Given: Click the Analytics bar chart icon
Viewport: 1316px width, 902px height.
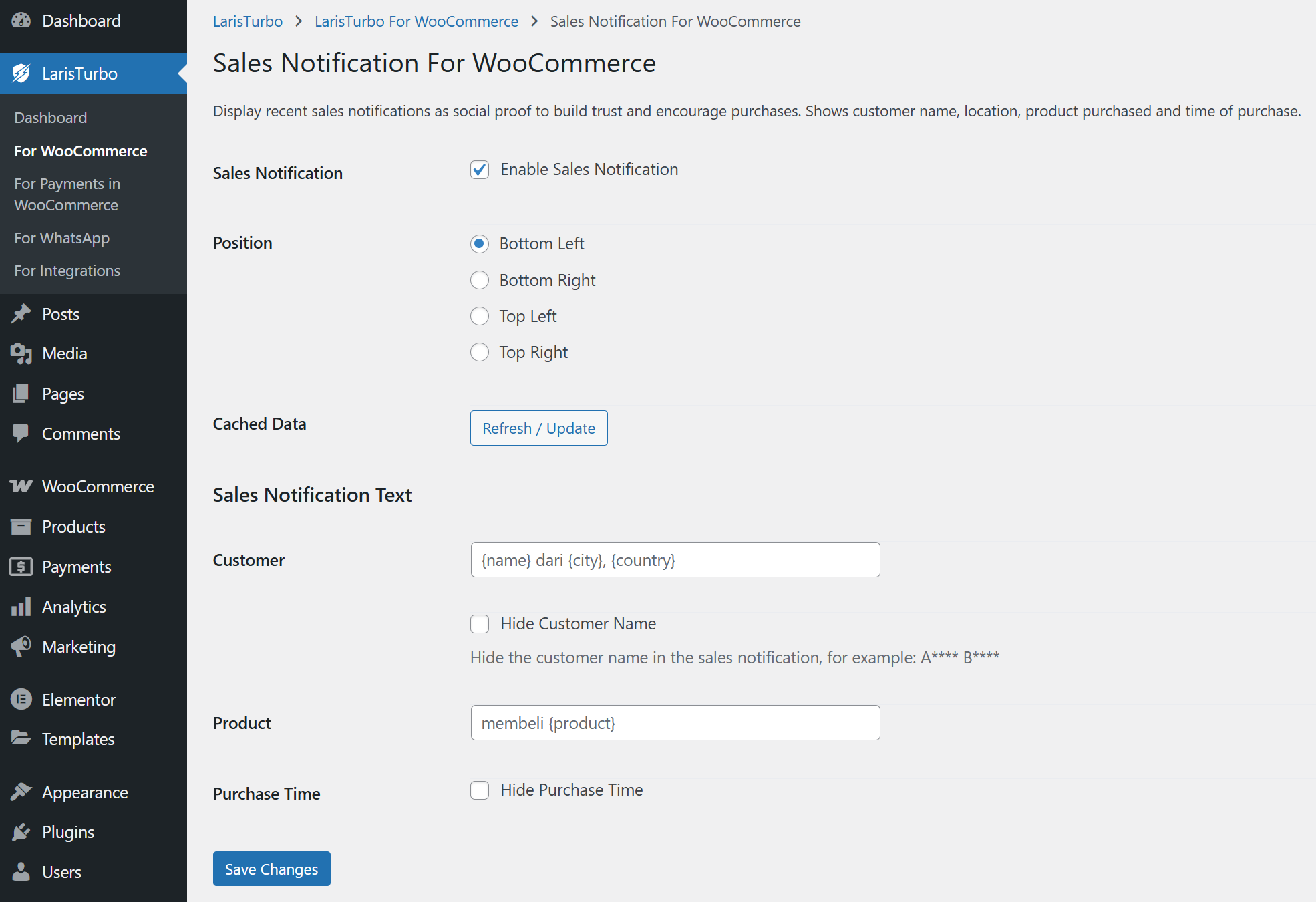Looking at the screenshot, I should pyautogui.click(x=21, y=607).
